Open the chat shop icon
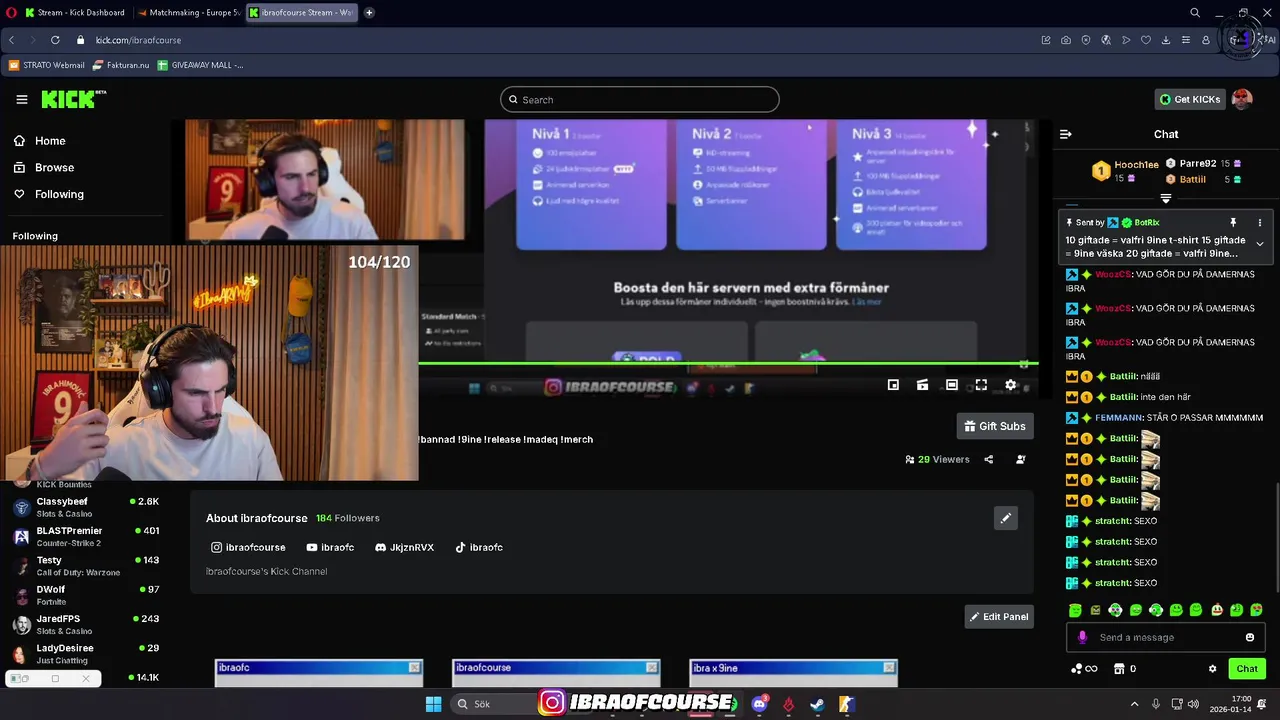Image resolution: width=1280 pixels, height=720 pixels. 1119,669
